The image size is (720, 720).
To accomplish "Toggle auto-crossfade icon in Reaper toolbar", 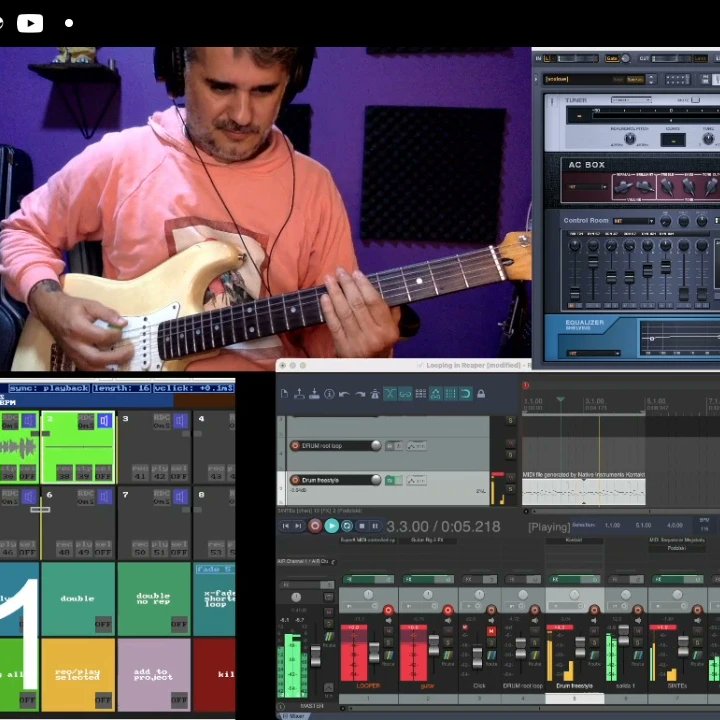I will [x=390, y=394].
